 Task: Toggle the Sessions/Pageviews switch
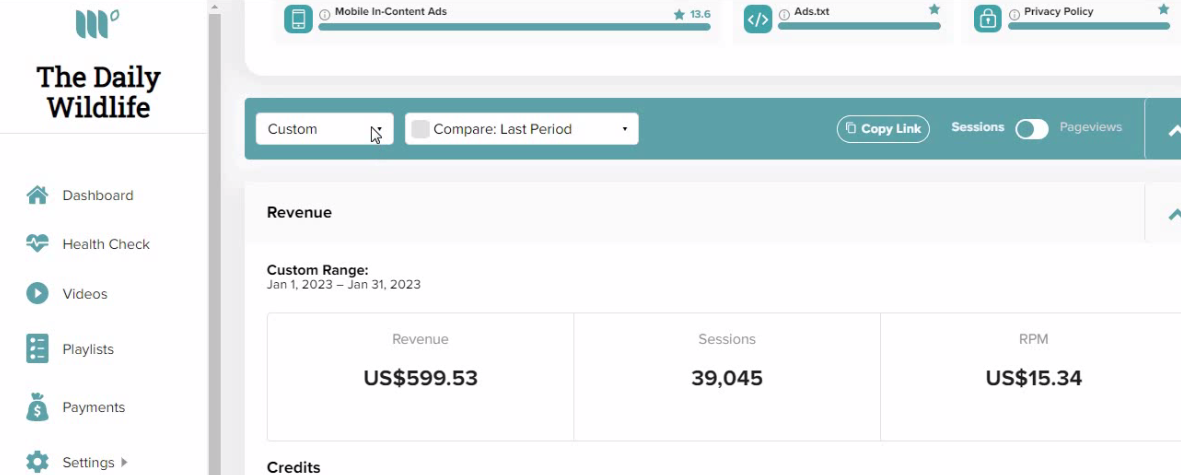[1031, 129]
